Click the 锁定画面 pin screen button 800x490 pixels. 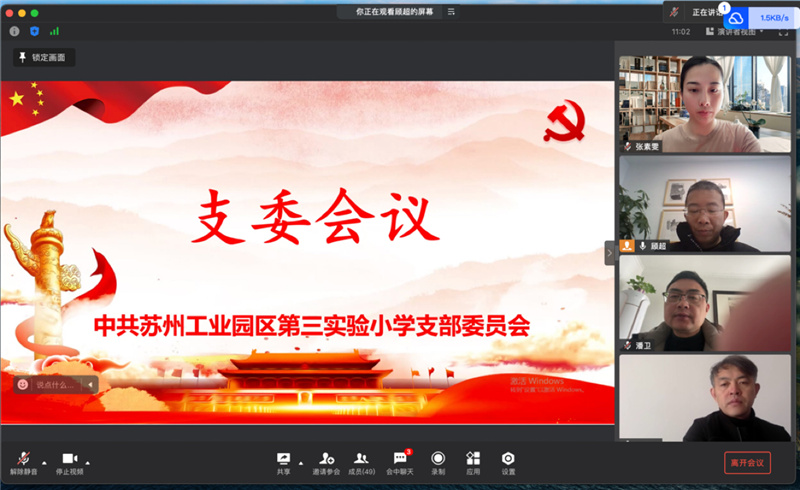(x=44, y=57)
